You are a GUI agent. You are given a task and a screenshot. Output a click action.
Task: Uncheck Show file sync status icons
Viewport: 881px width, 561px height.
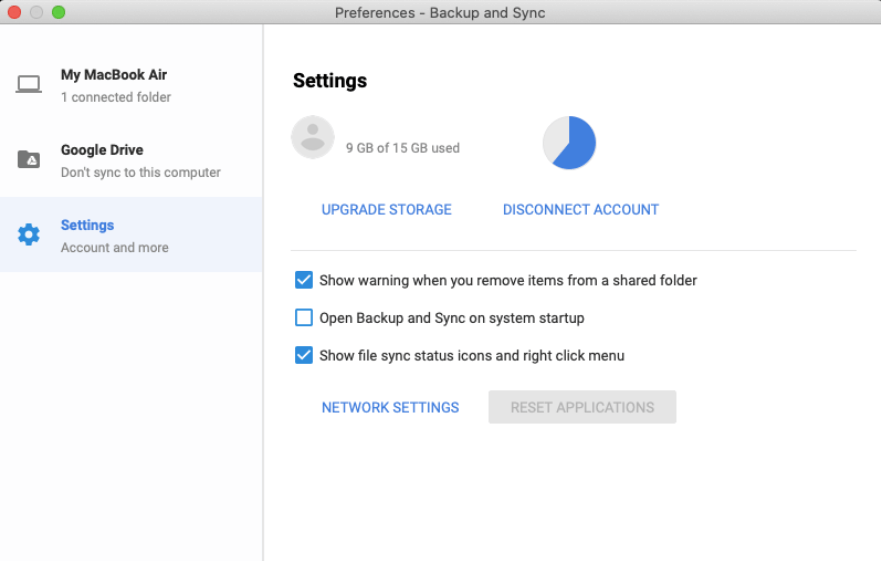pos(304,355)
